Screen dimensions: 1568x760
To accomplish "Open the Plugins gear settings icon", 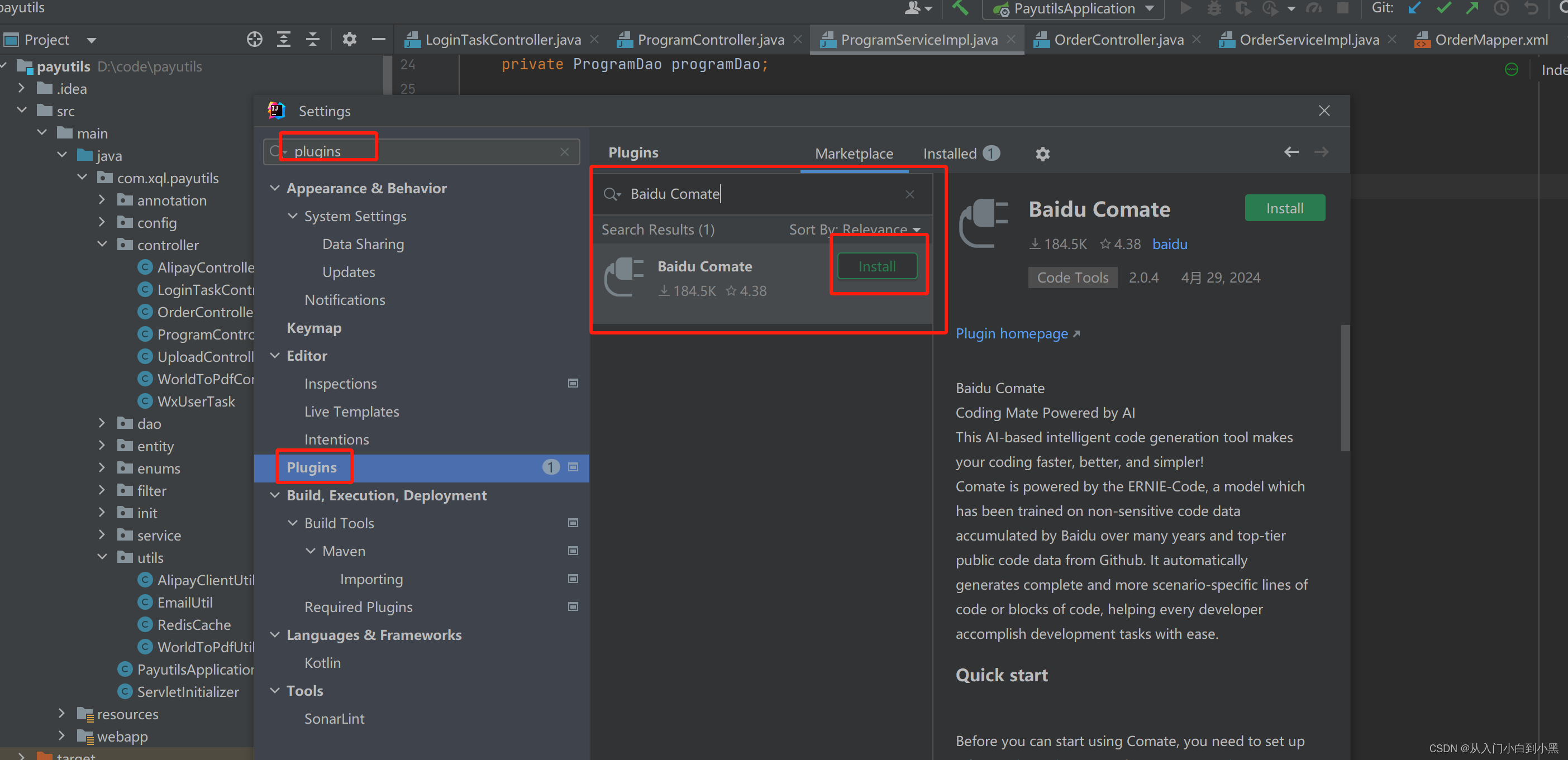I will pyautogui.click(x=1043, y=154).
